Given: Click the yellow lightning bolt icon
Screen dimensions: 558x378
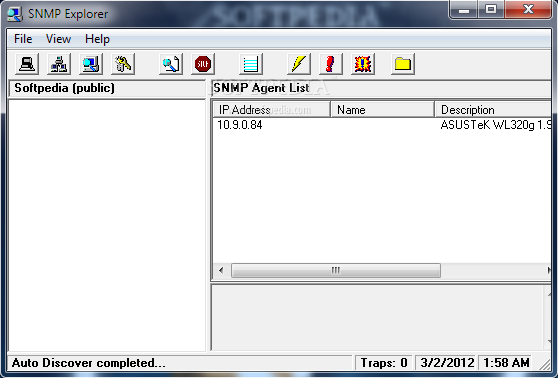Looking at the screenshot, I should point(299,64).
